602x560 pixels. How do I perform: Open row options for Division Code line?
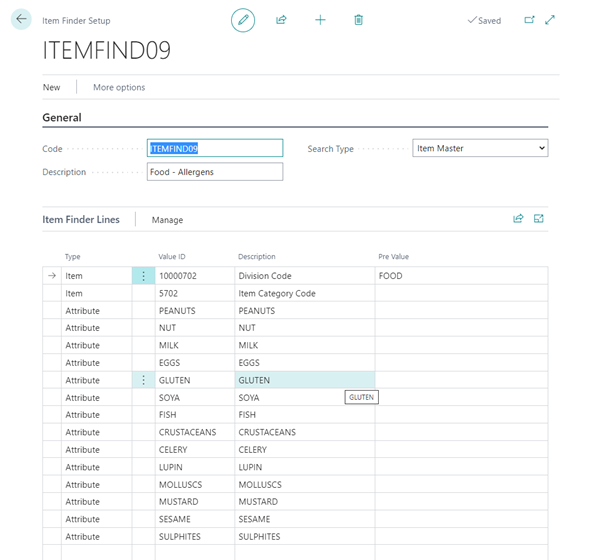click(144, 276)
